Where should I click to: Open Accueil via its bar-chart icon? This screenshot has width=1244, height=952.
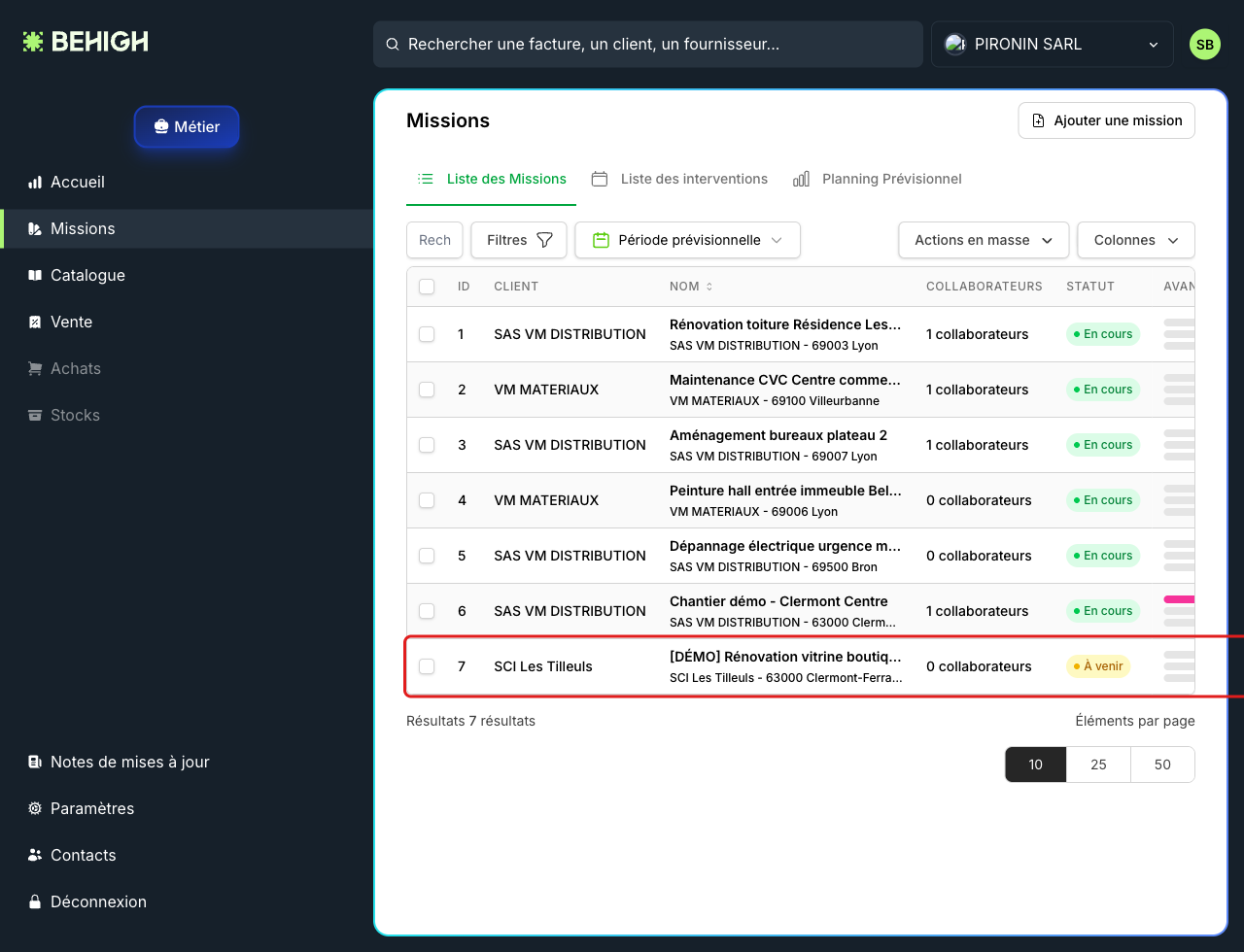[35, 182]
